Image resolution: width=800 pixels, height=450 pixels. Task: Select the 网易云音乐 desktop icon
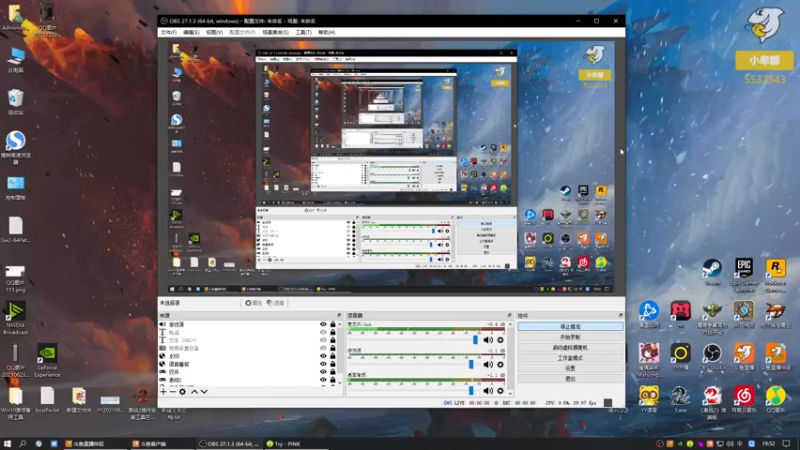click(744, 399)
